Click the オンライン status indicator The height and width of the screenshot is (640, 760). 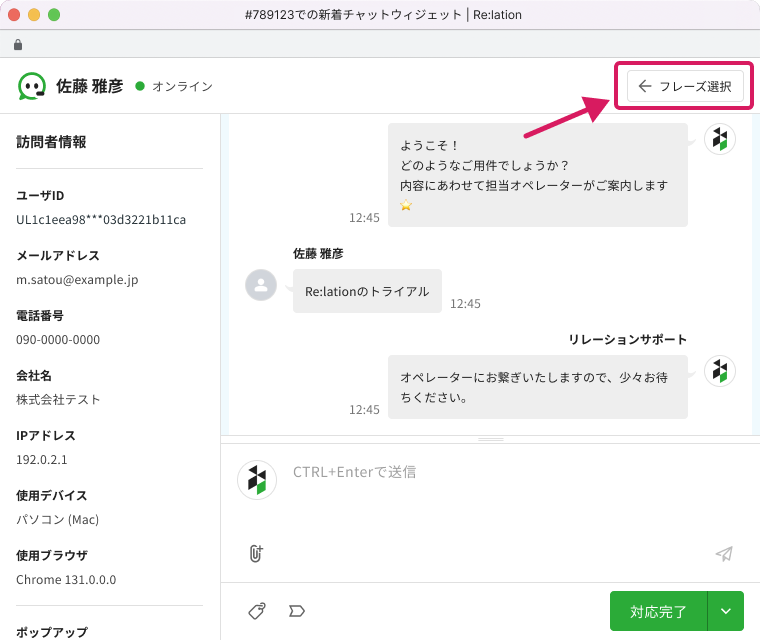[174, 86]
